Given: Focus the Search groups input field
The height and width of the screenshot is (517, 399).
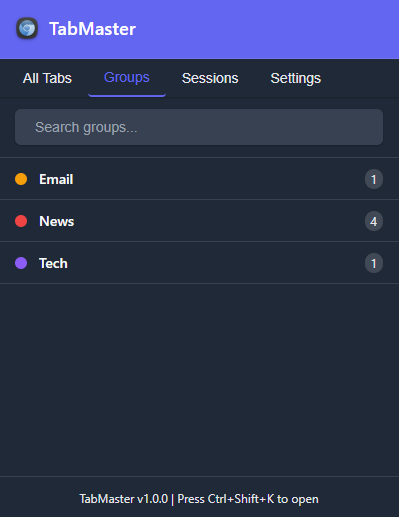Looking at the screenshot, I should click(x=199, y=127).
